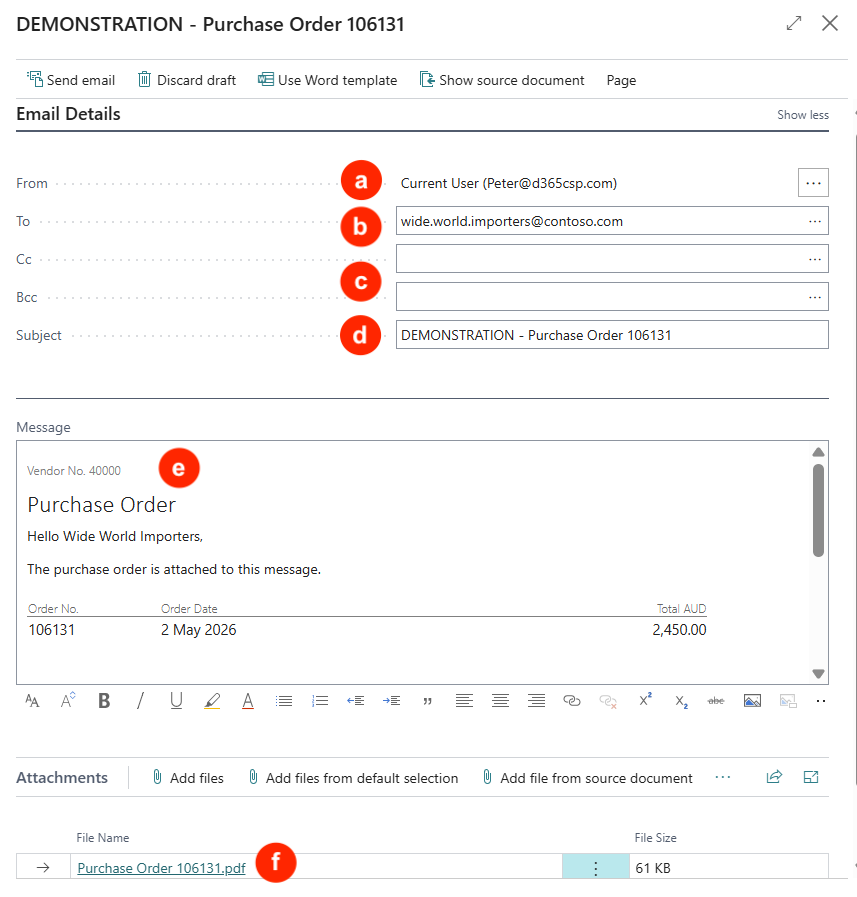Viewport: 857px width, 897px height.
Task: Apply superscript formatting
Action: click(644, 701)
